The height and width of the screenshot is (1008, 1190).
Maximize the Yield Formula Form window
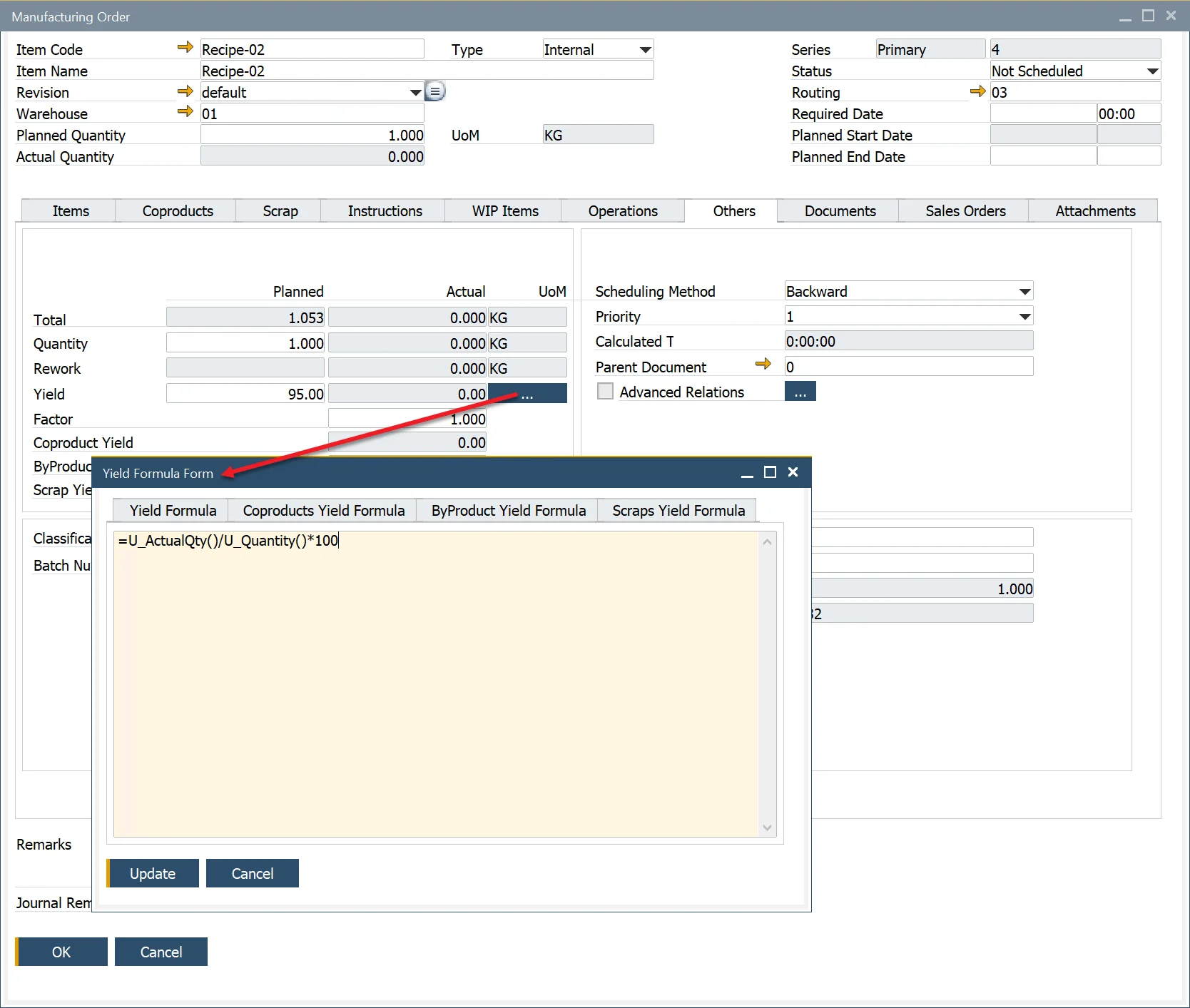(770, 472)
